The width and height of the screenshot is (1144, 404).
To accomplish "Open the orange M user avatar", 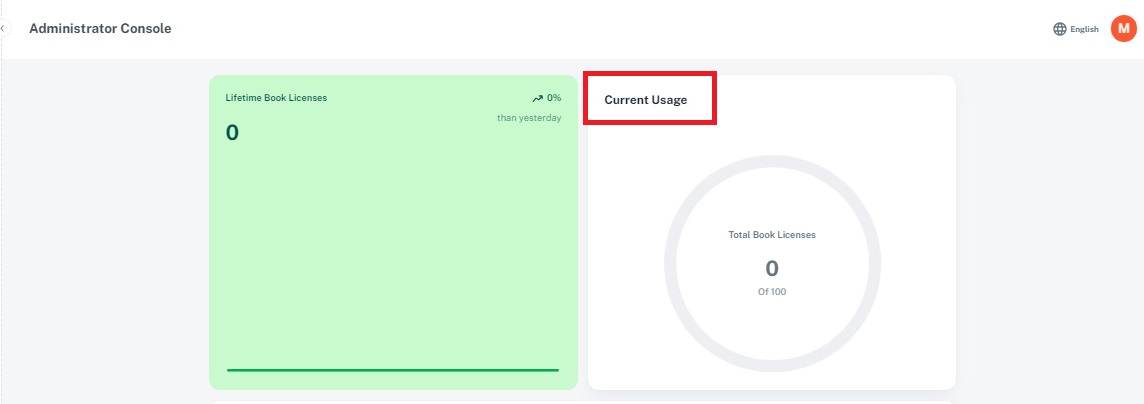I will pos(1123,29).
